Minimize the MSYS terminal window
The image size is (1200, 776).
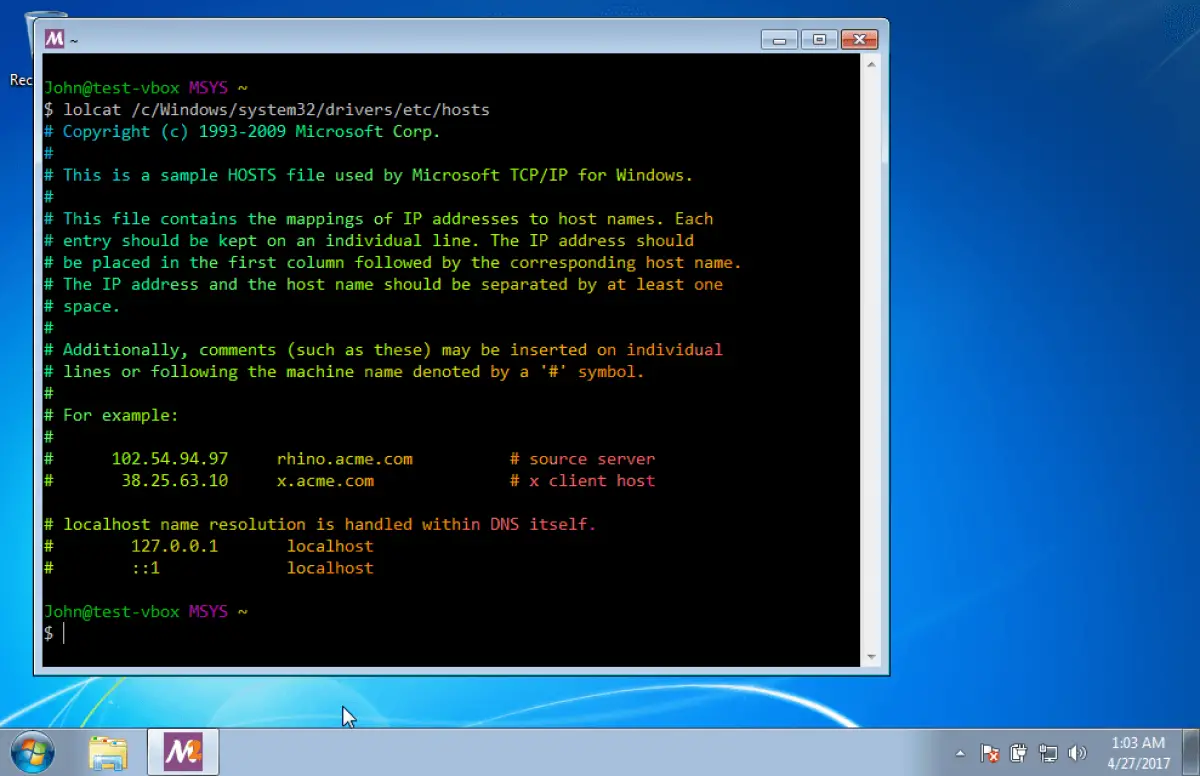[x=780, y=40]
